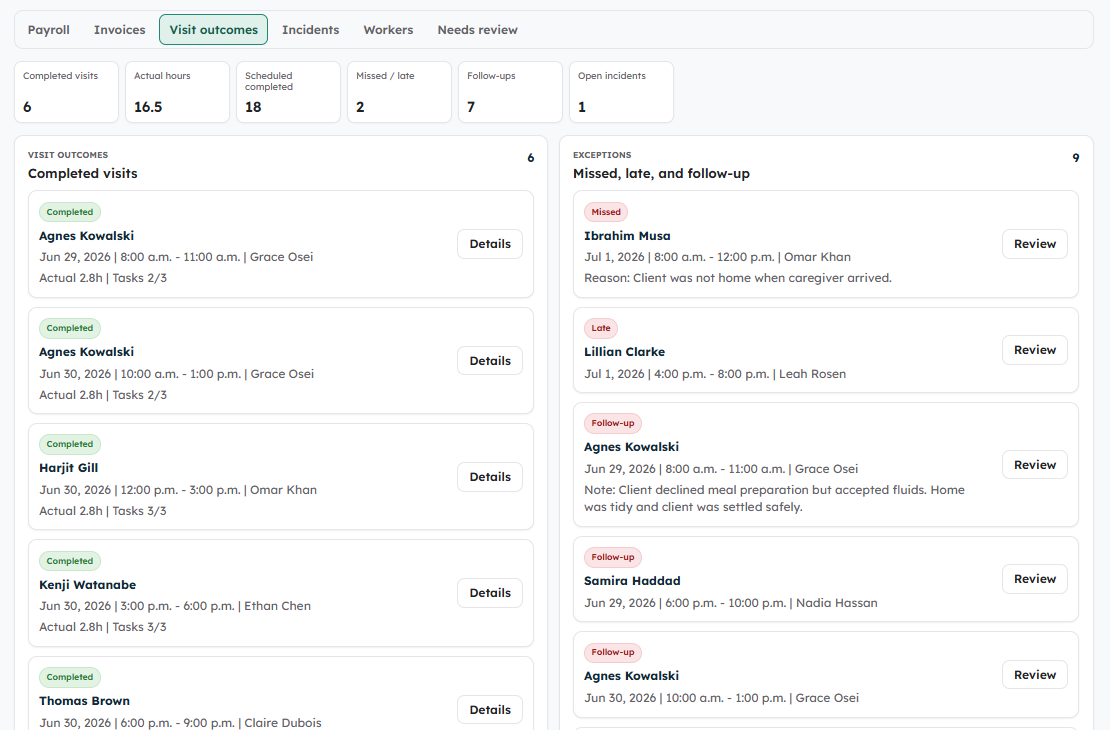Go to the Incidents tab
Screen dimensions: 1110x730
[x=310, y=30]
